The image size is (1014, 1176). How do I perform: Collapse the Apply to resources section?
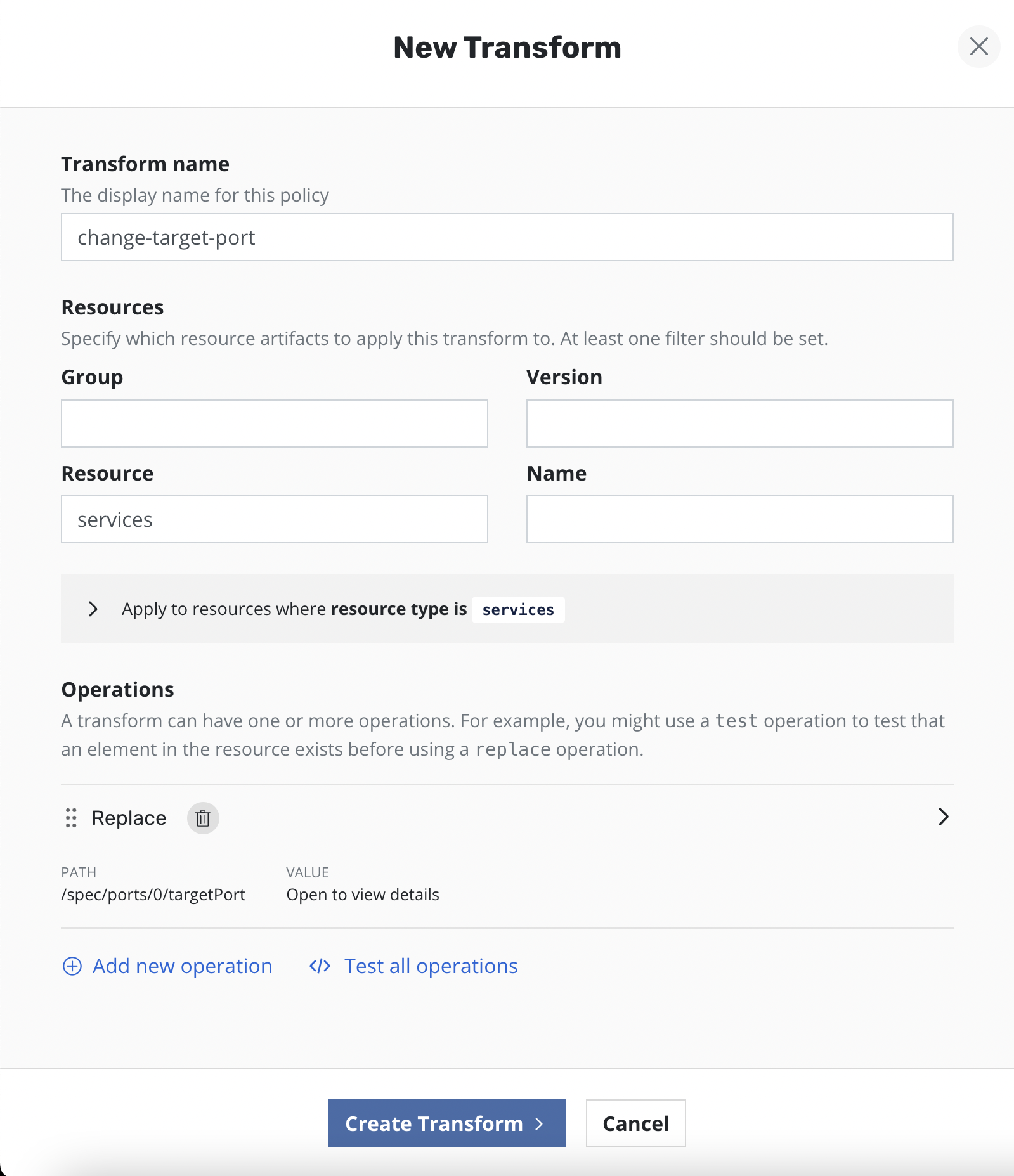(94, 609)
